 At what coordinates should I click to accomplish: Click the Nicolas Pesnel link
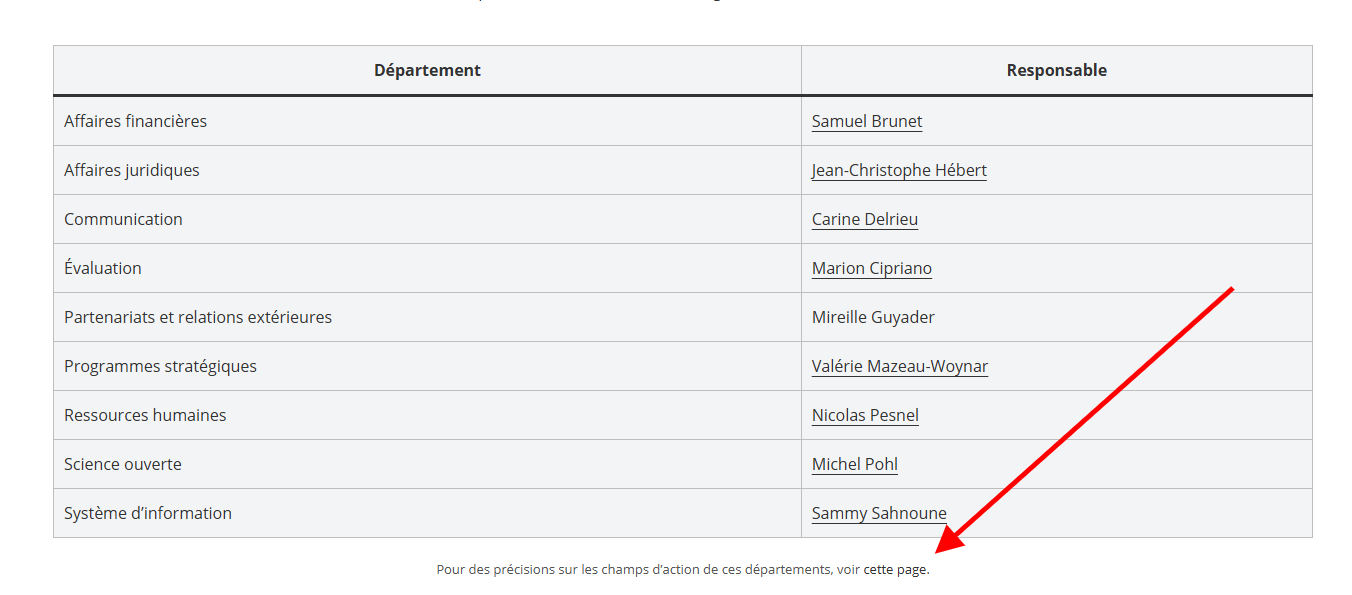pyautogui.click(x=865, y=415)
